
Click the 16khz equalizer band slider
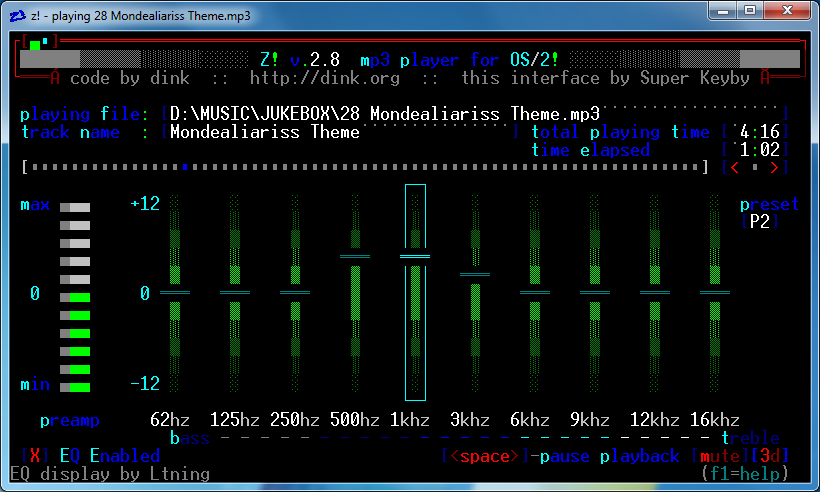coord(715,292)
